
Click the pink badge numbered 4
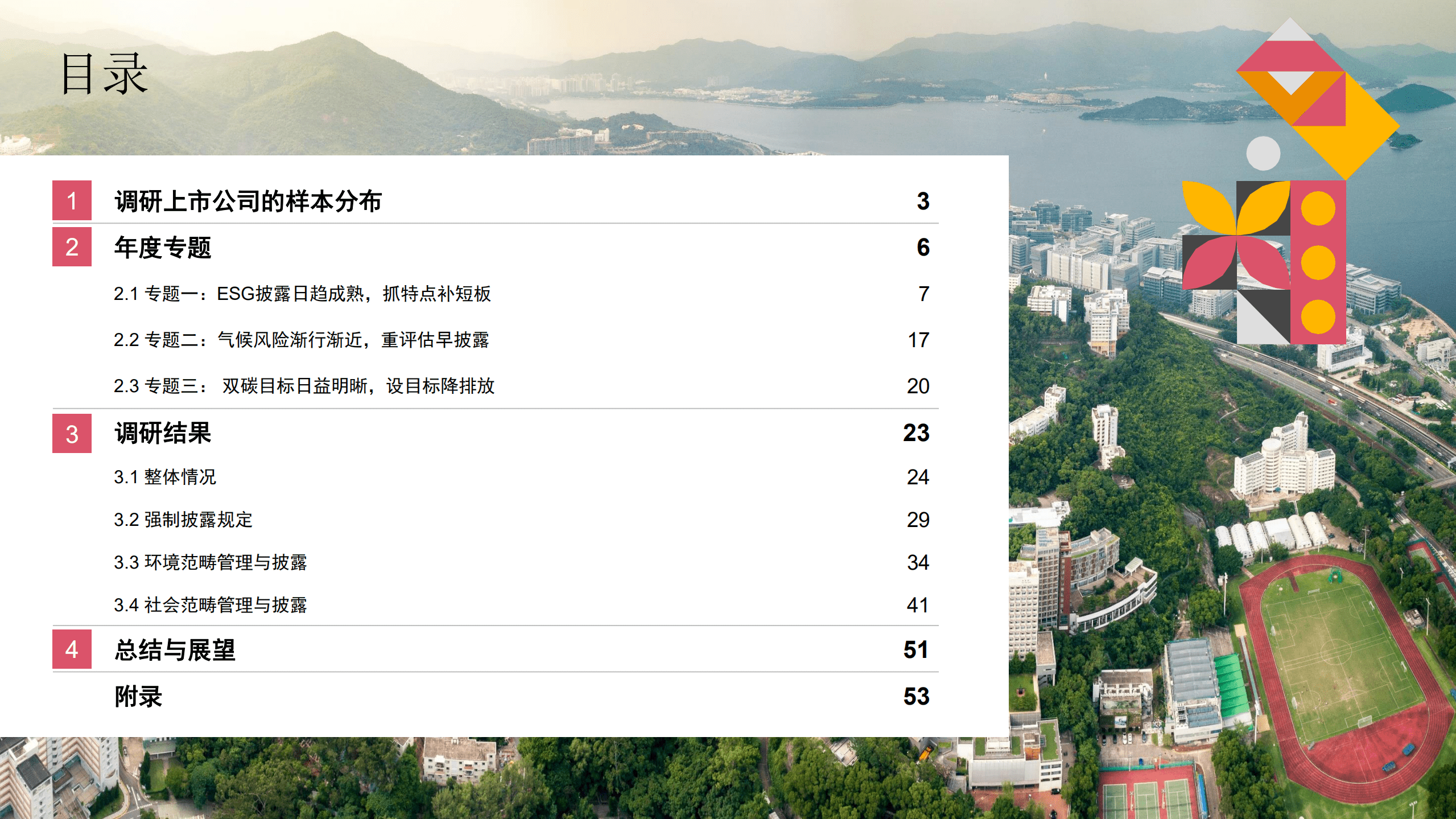coord(72,649)
